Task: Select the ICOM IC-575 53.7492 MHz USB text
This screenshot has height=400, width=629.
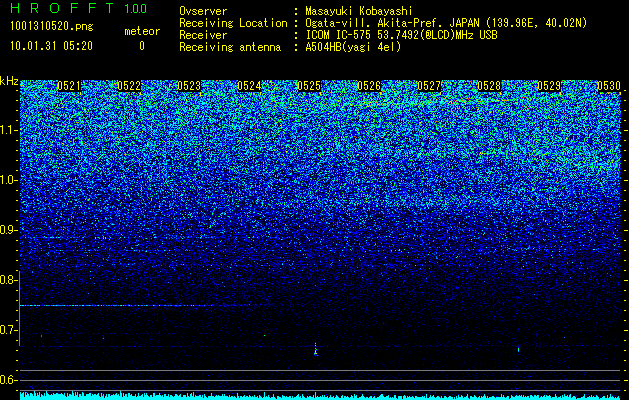Action: [x=401, y=35]
